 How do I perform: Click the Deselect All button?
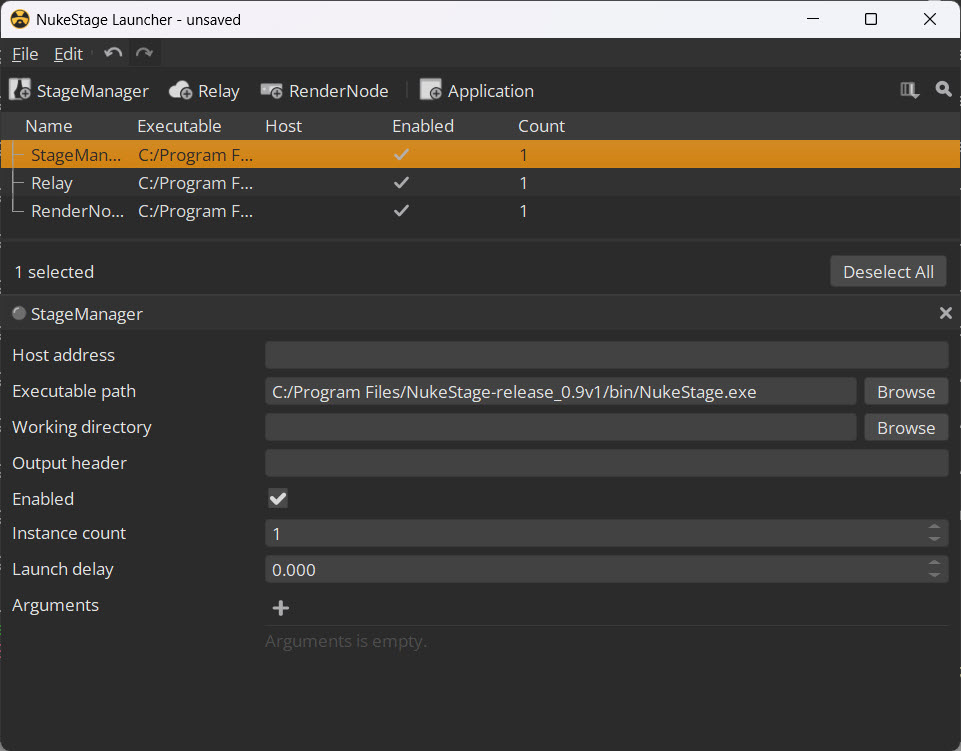(x=888, y=272)
